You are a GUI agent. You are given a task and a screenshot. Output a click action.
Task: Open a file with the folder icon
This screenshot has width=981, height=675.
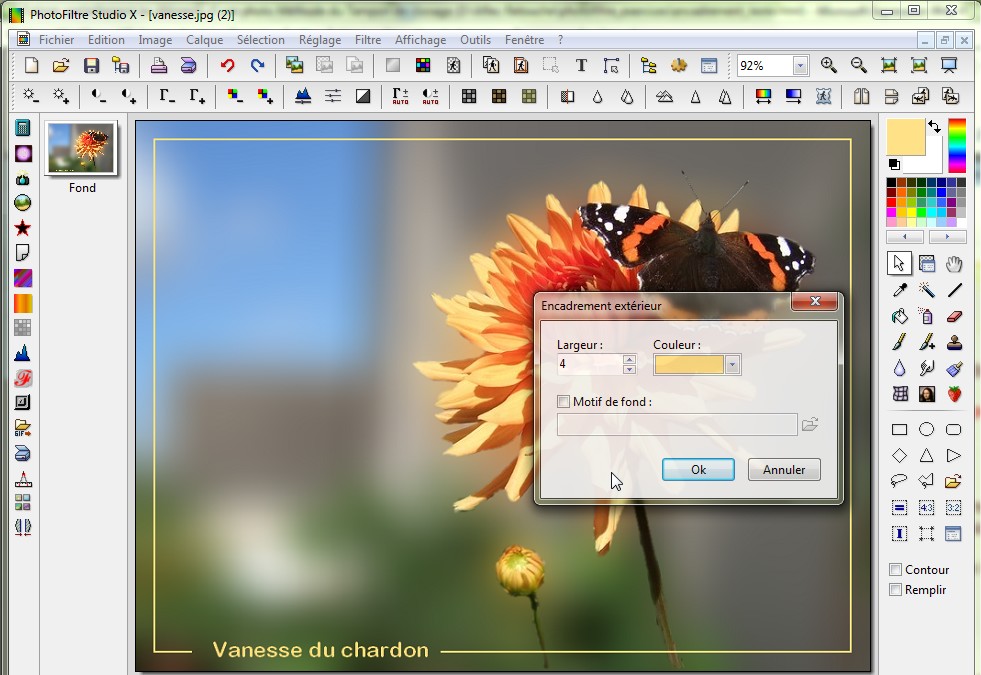click(61, 66)
